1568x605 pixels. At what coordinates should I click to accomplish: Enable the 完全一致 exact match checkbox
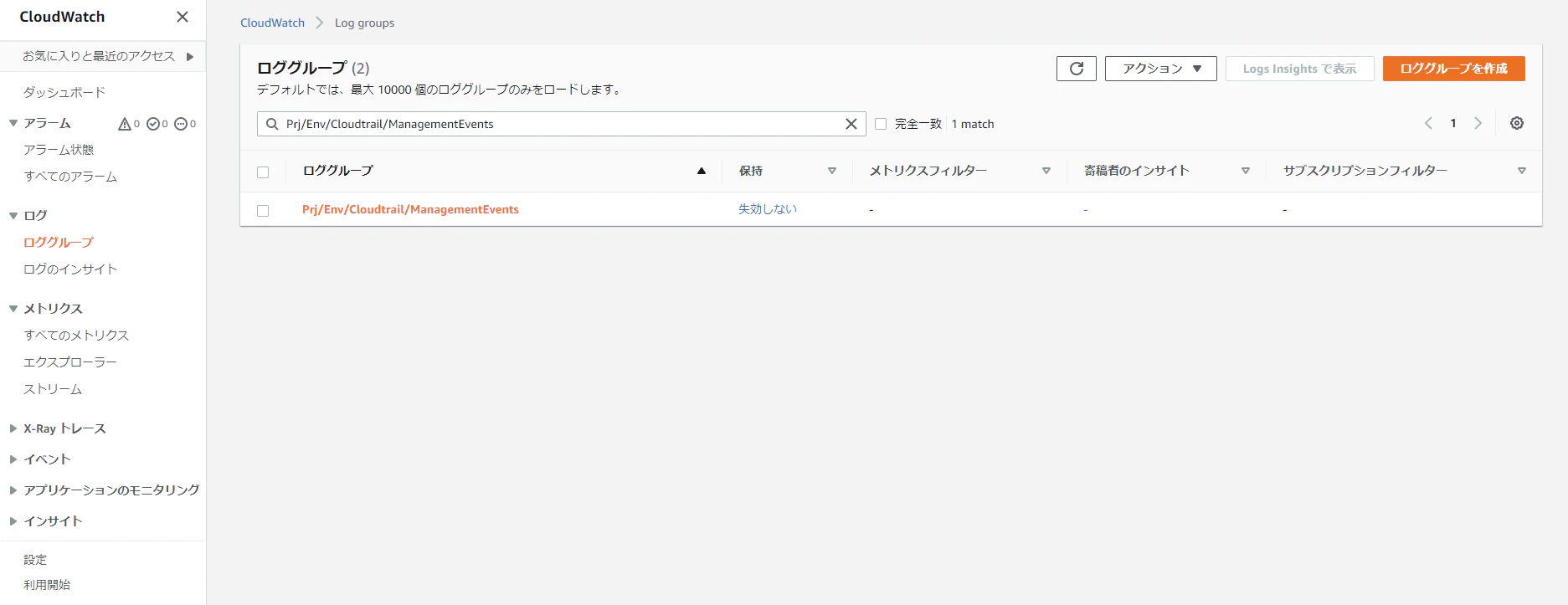point(881,124)
